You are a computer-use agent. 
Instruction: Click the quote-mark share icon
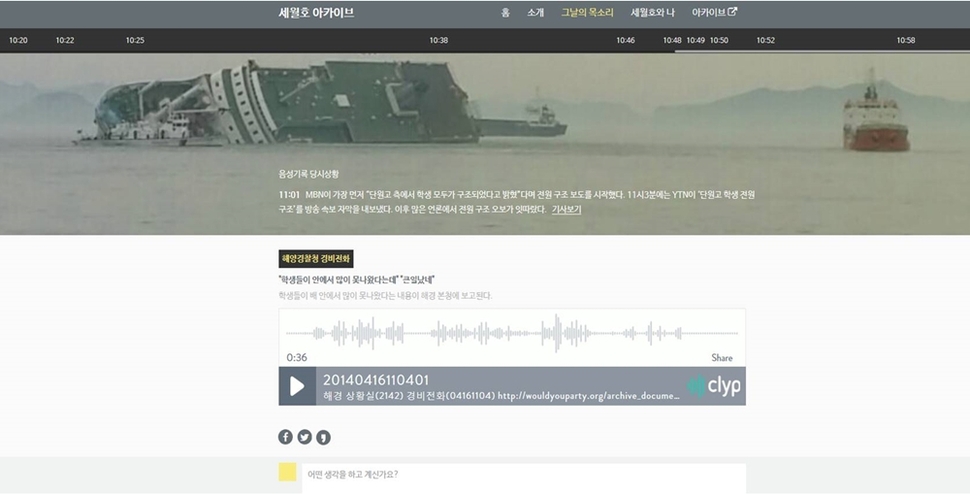(x=323, y=437)
